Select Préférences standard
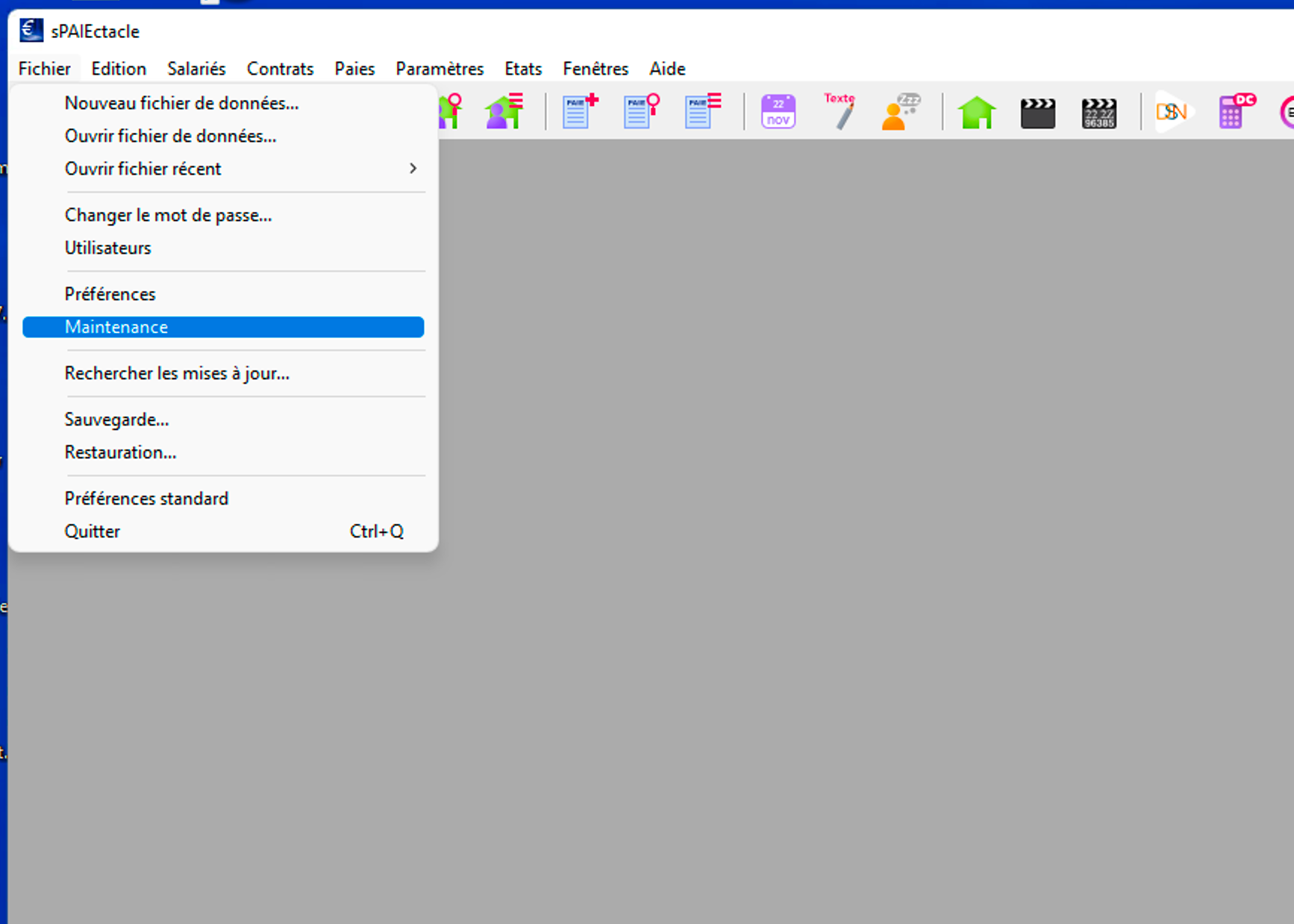 point(223,499)
